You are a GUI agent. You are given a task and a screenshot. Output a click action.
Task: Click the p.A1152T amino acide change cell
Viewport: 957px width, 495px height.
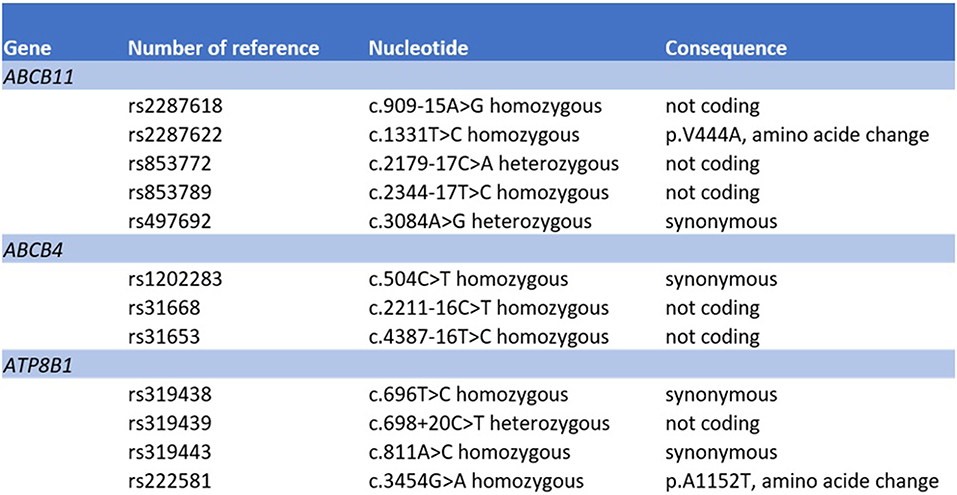click(801, 481)
